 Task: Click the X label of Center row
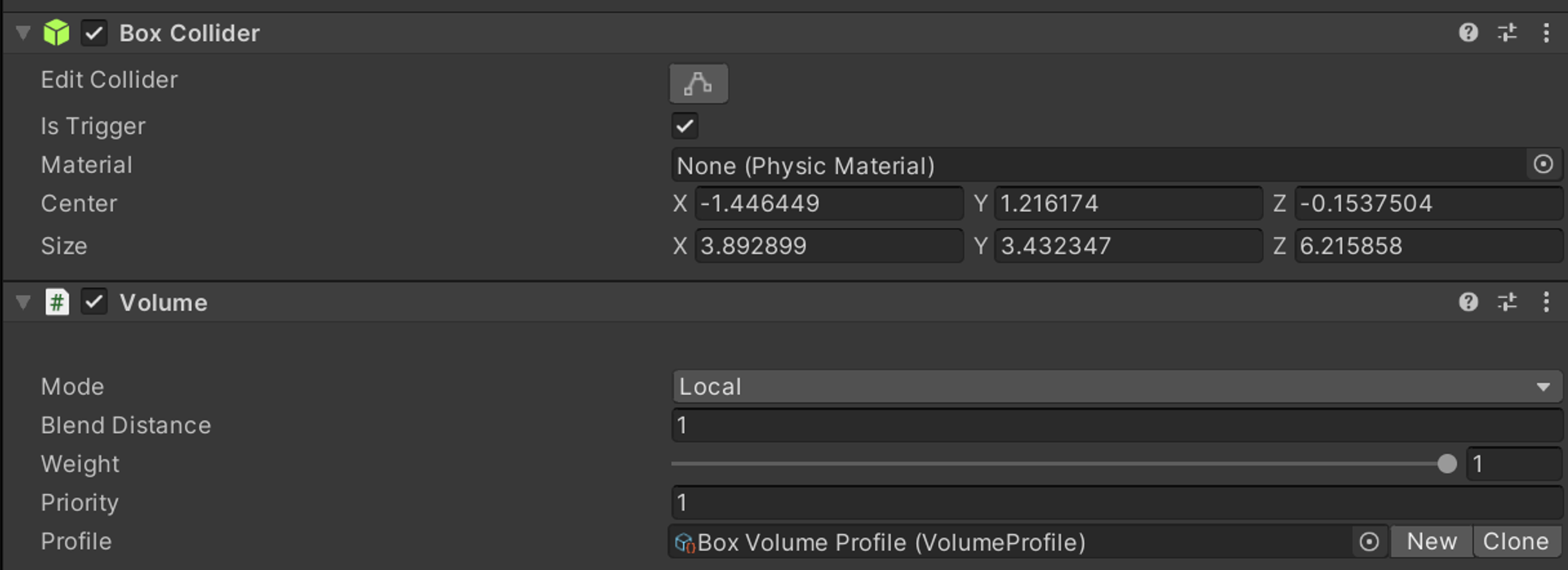(x=680, y=204)
